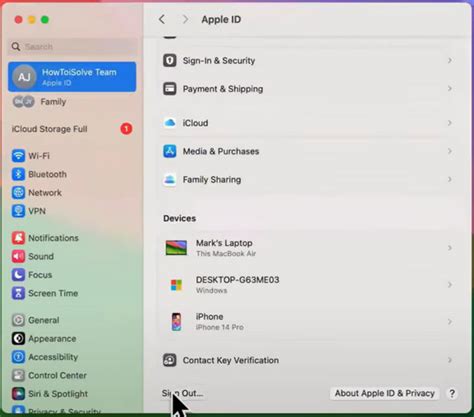Select Accessibility label in sidebar
Screen dimensions: 474x417
tap(53, 357)
